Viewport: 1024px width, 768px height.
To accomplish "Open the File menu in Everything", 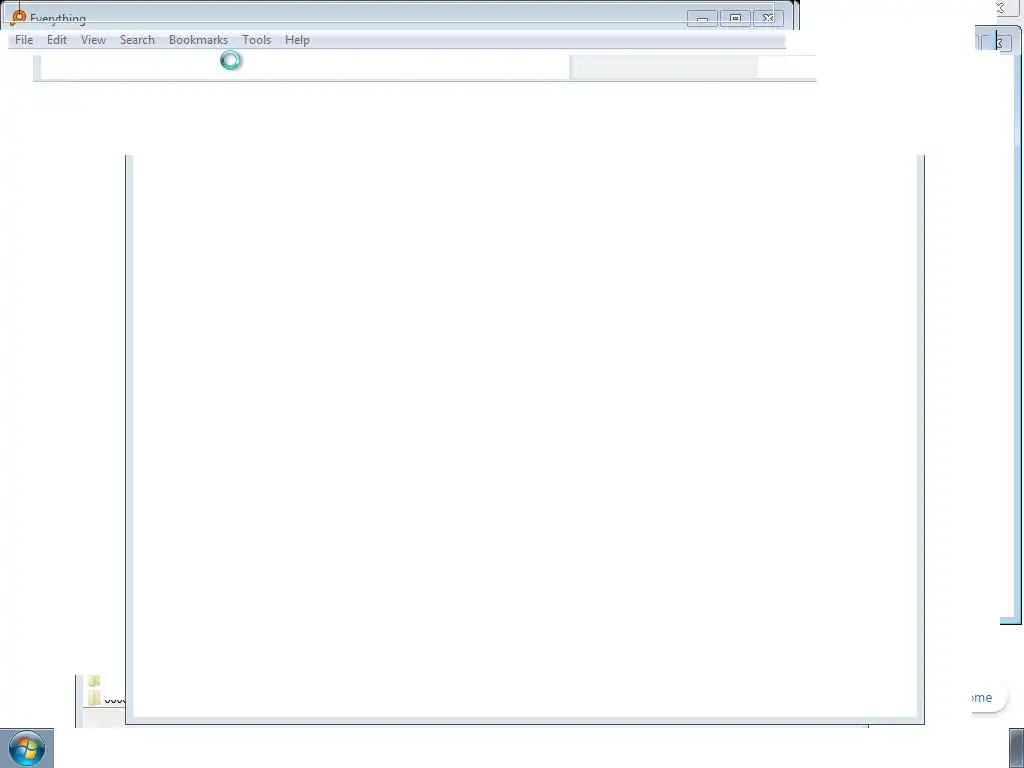I will coord(24,40).
